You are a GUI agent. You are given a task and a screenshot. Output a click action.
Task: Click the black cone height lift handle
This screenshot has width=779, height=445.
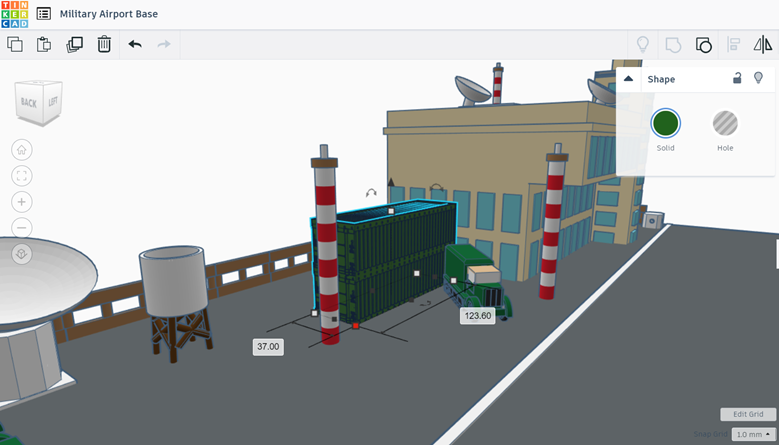pos(391,182)
